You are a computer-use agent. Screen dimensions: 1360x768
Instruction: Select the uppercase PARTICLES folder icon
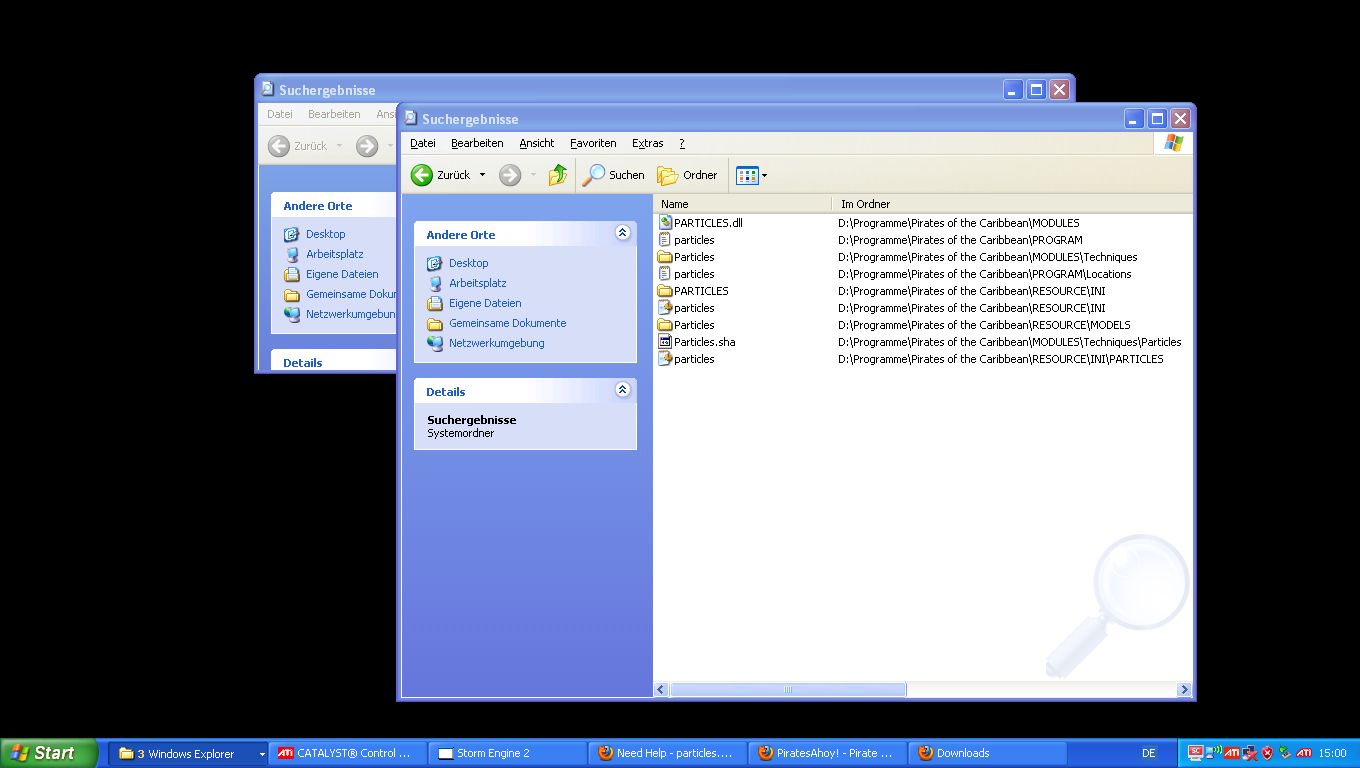[x=665, y=291]
